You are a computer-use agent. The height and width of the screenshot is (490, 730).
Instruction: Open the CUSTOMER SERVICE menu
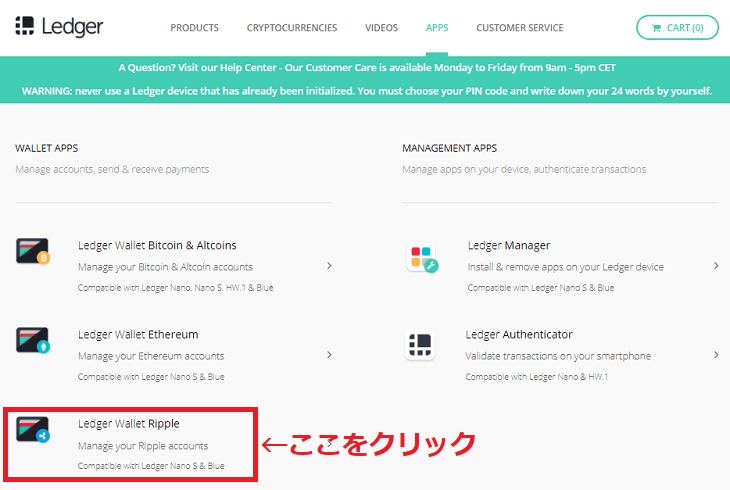[520, 28]
